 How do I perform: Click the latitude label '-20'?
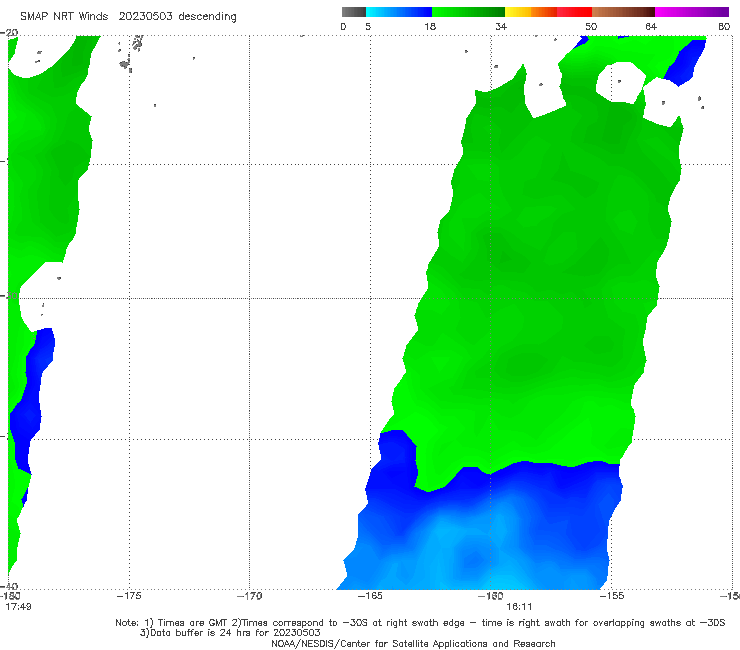[x=9, y=33]
